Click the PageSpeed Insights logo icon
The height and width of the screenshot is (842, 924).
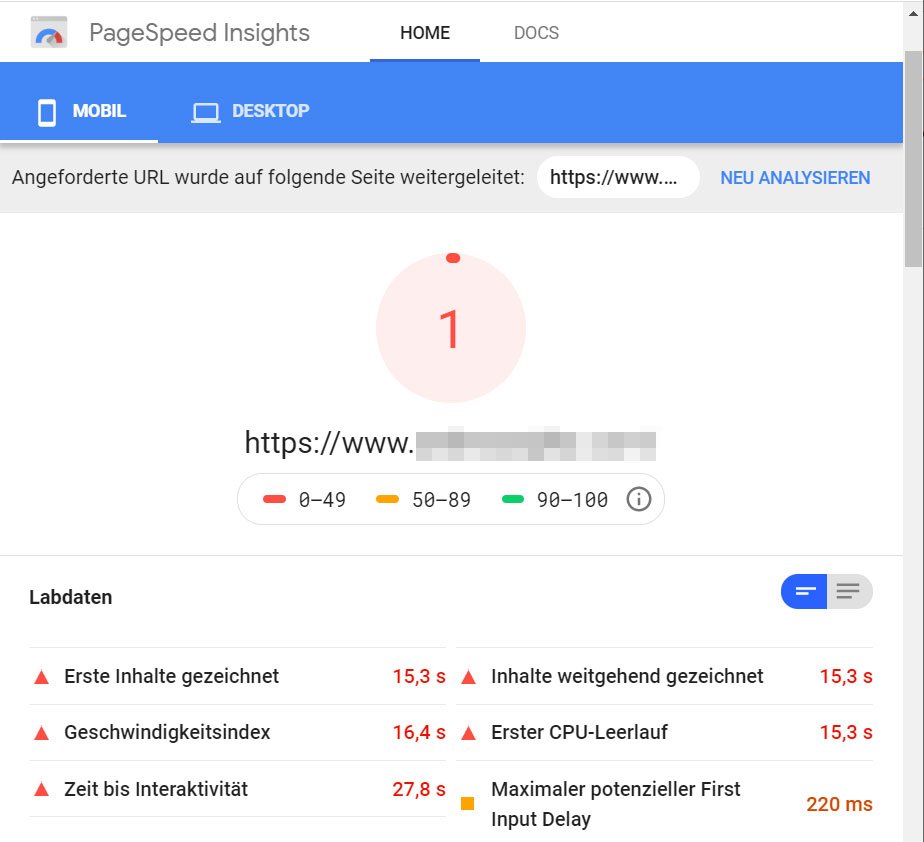point(49,32)
